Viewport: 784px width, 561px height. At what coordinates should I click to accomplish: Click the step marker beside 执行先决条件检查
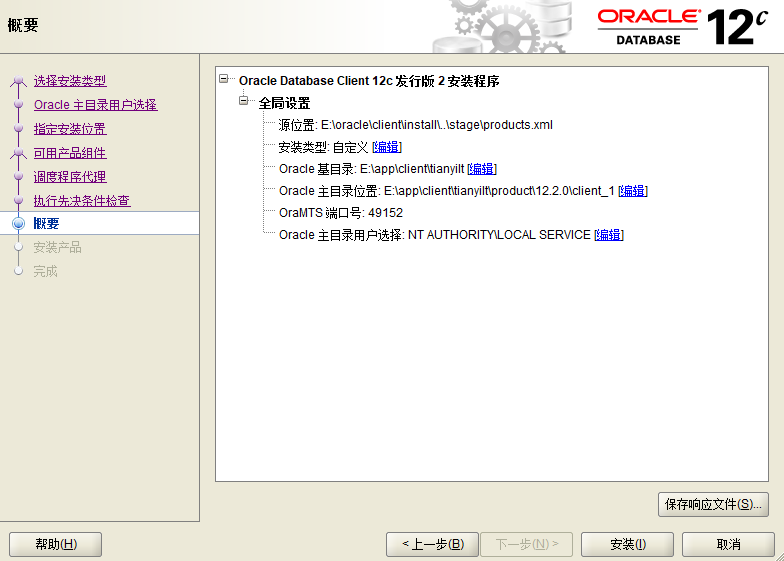[18, 200]
